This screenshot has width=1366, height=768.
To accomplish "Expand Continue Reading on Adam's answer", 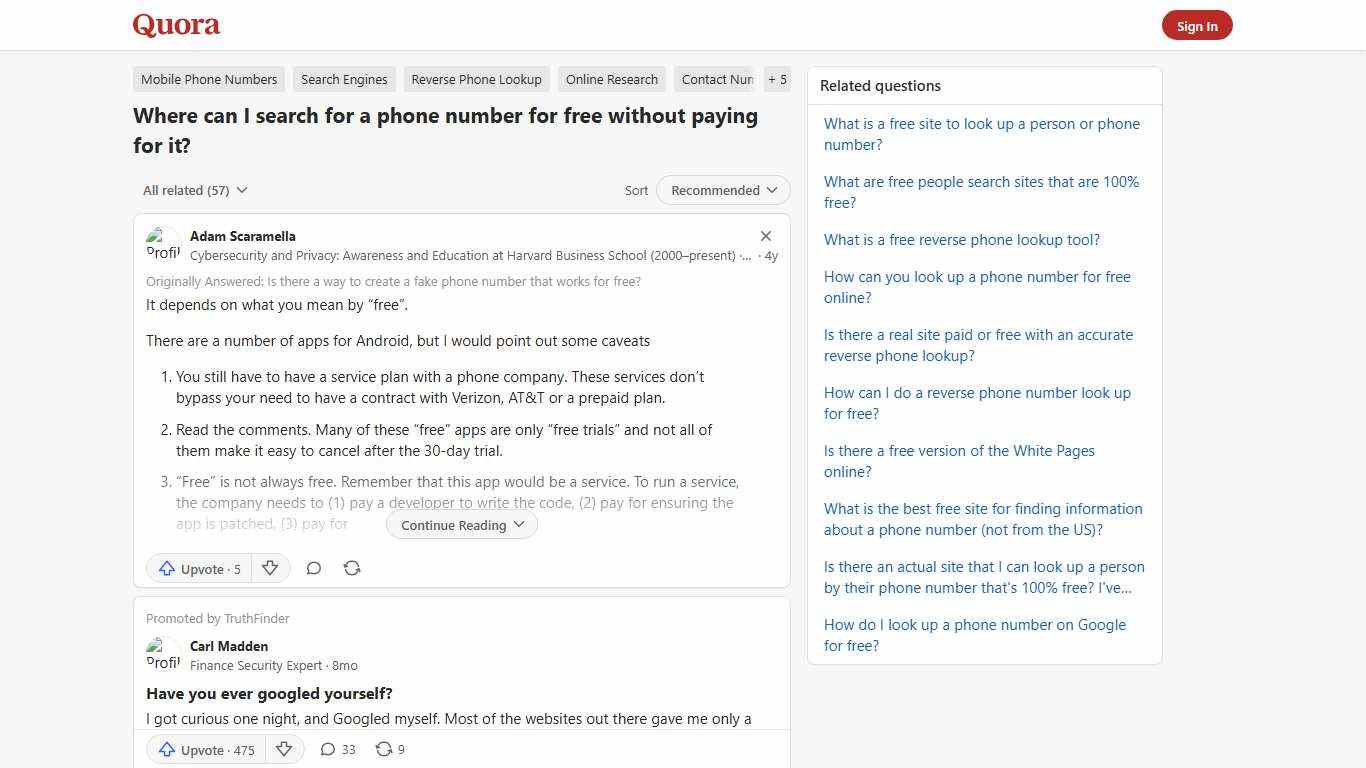I will [461, 524].
